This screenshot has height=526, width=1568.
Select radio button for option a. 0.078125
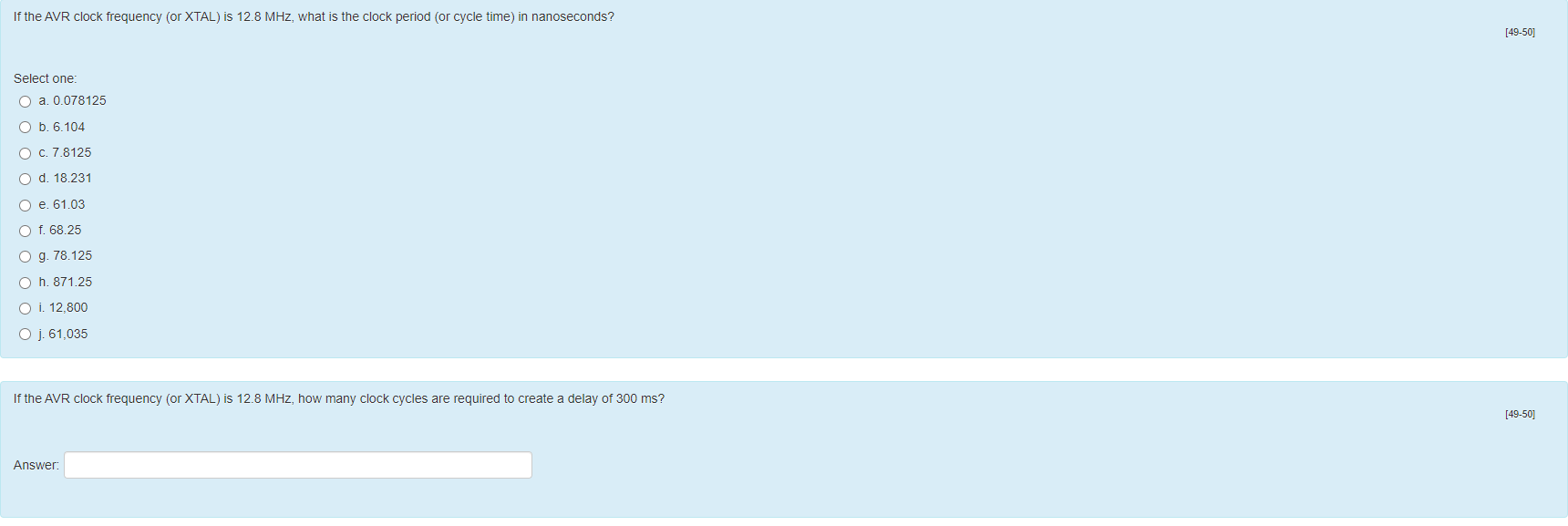coord(26,101)
